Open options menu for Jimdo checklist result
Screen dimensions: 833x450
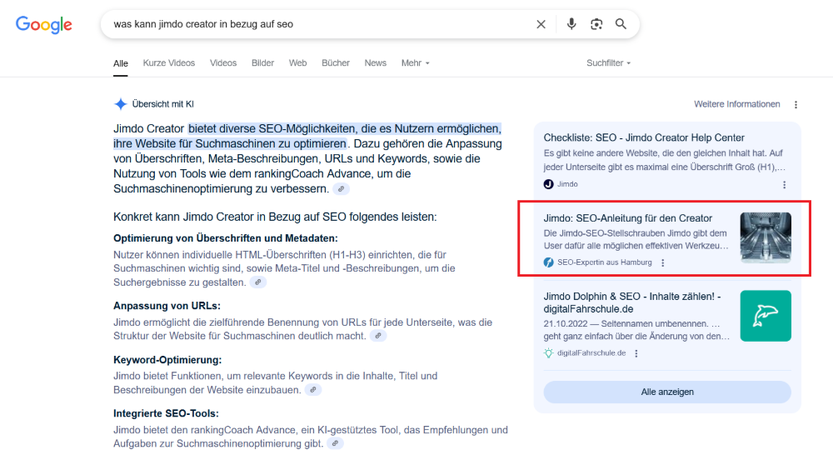click(784, 185)
